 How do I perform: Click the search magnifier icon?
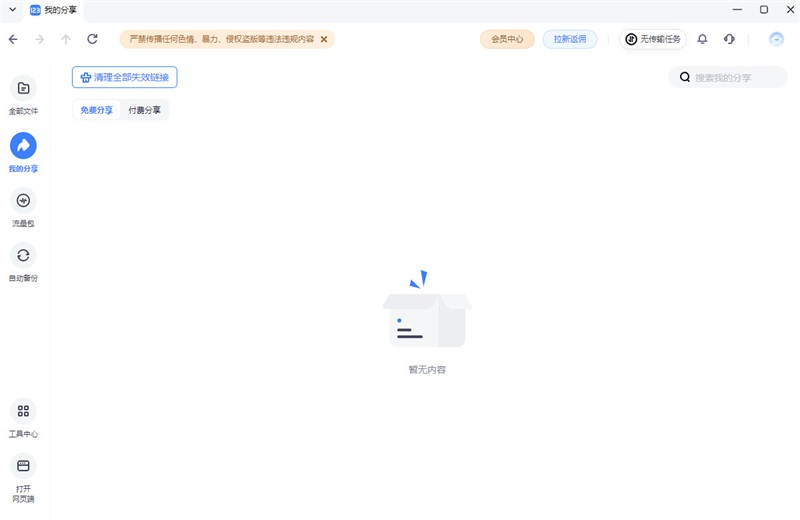pyautogui.click(x=685, y=77)
